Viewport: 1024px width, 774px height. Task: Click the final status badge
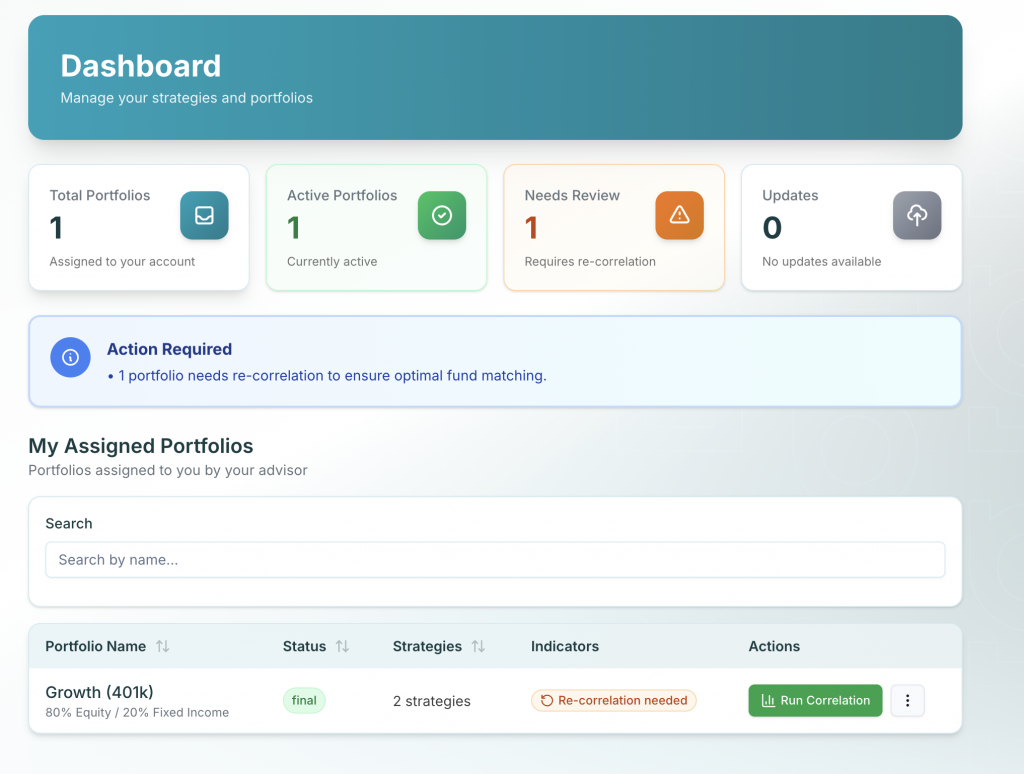click(x=304, y=701)
